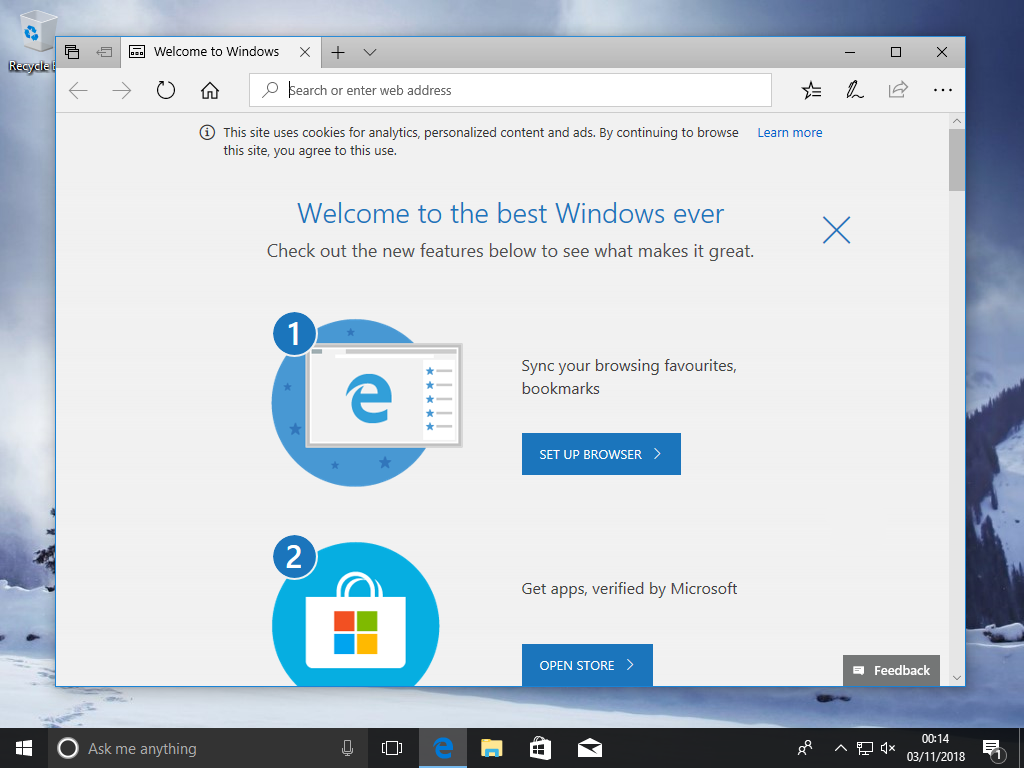Image resolution: width=1024 pixels, height=768 pixels.
Task: Click the cookie notice info icon
Action: pyautogui.click(x=207, y=133)
